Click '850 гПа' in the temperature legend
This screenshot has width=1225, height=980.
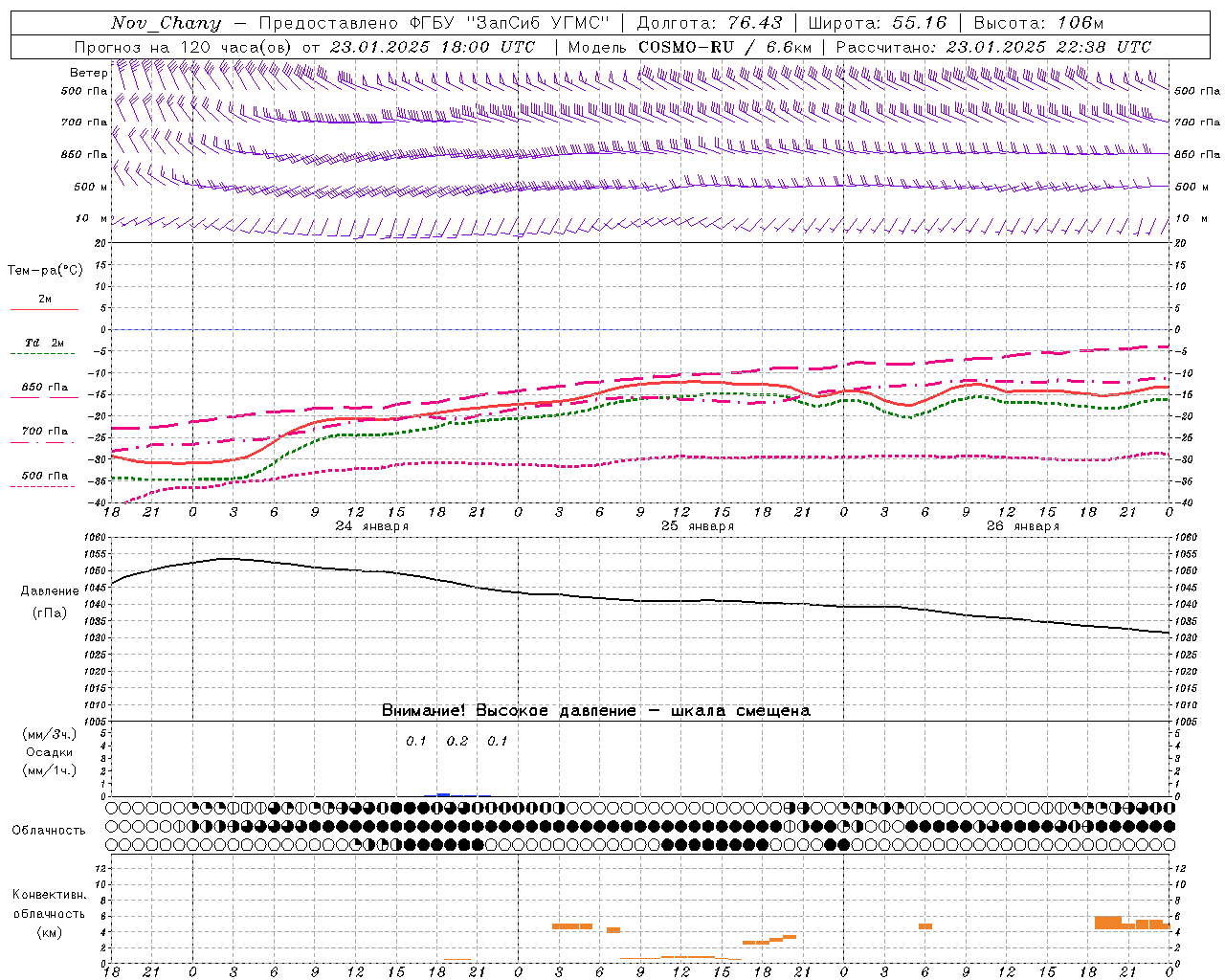point(44,388)
